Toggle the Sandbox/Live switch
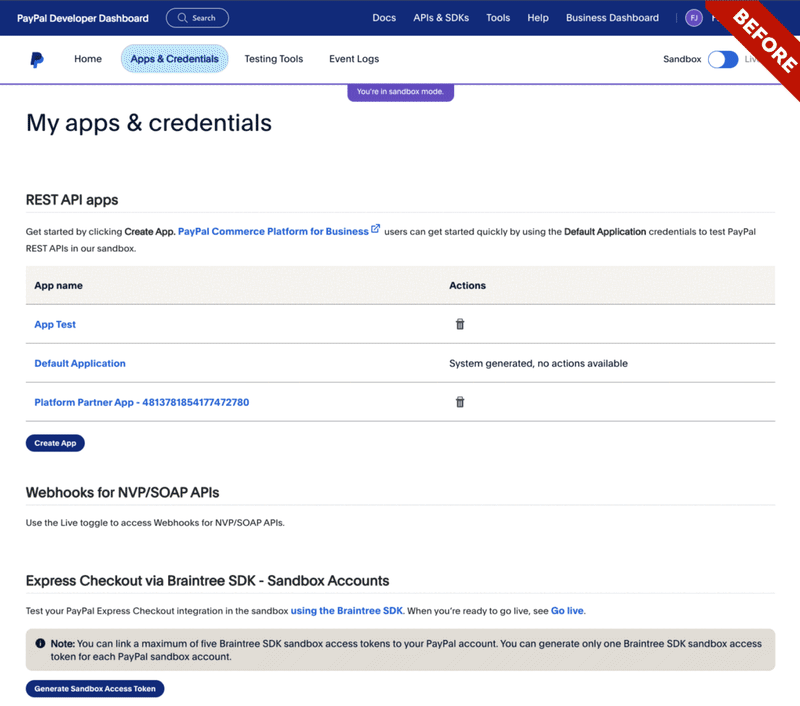800x706 pixels. 723,59
